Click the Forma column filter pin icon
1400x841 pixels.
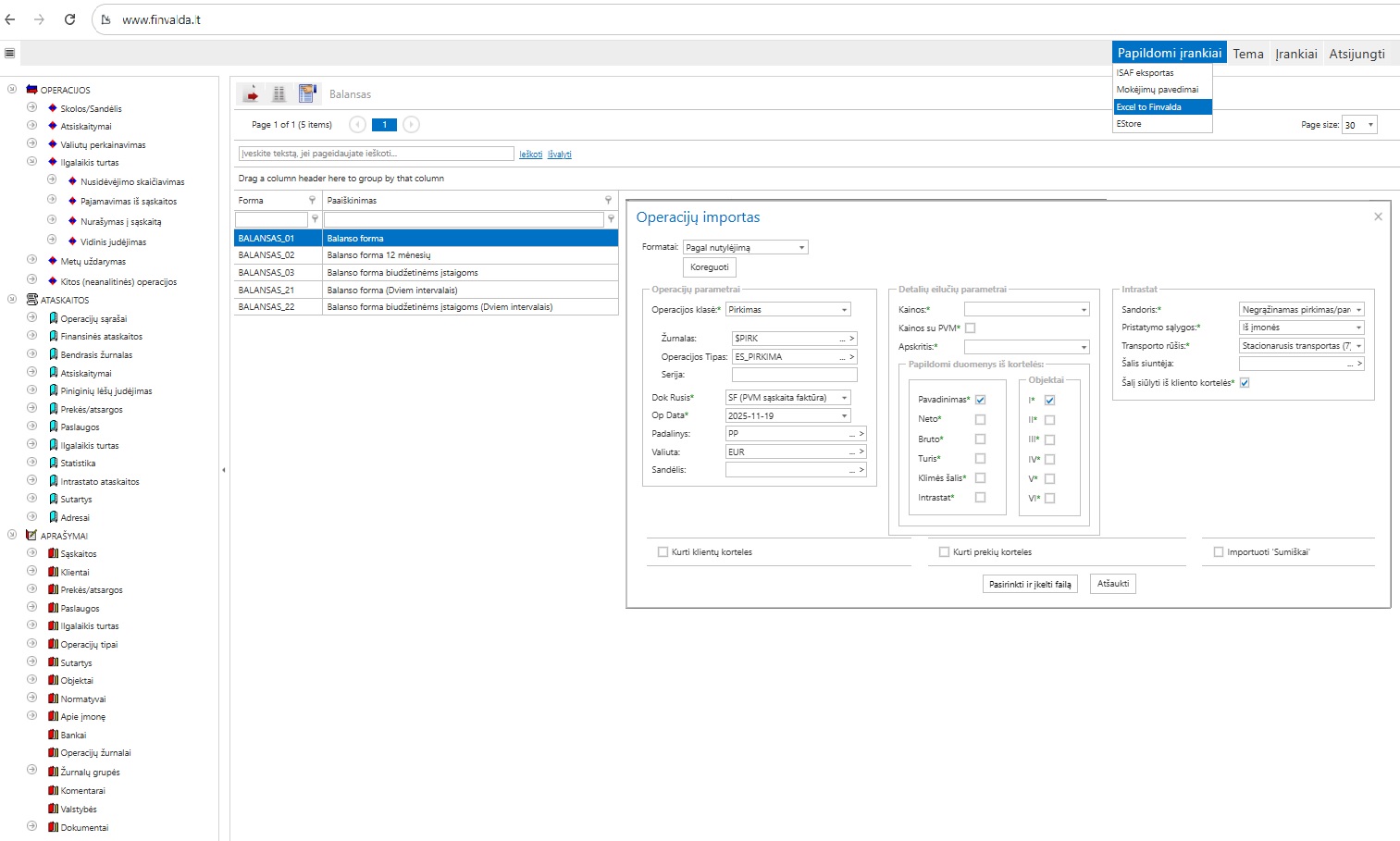(x=312, y=200)
